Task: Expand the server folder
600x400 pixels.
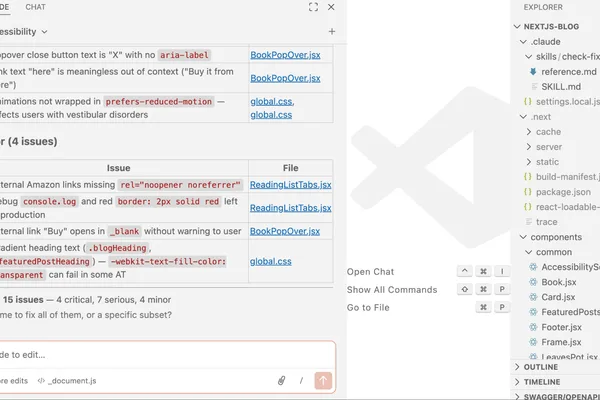Action: 529,147
